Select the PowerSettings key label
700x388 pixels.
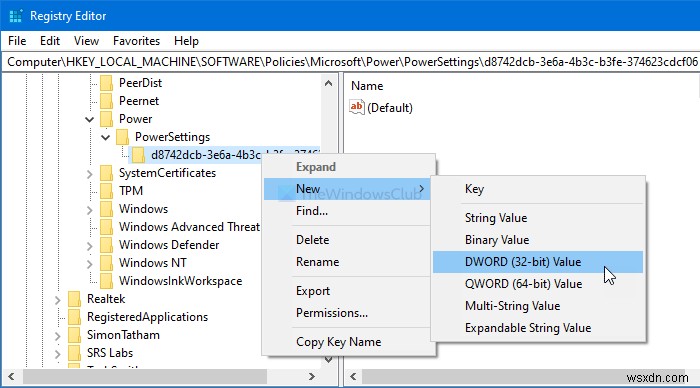click(x=172, y=137)
